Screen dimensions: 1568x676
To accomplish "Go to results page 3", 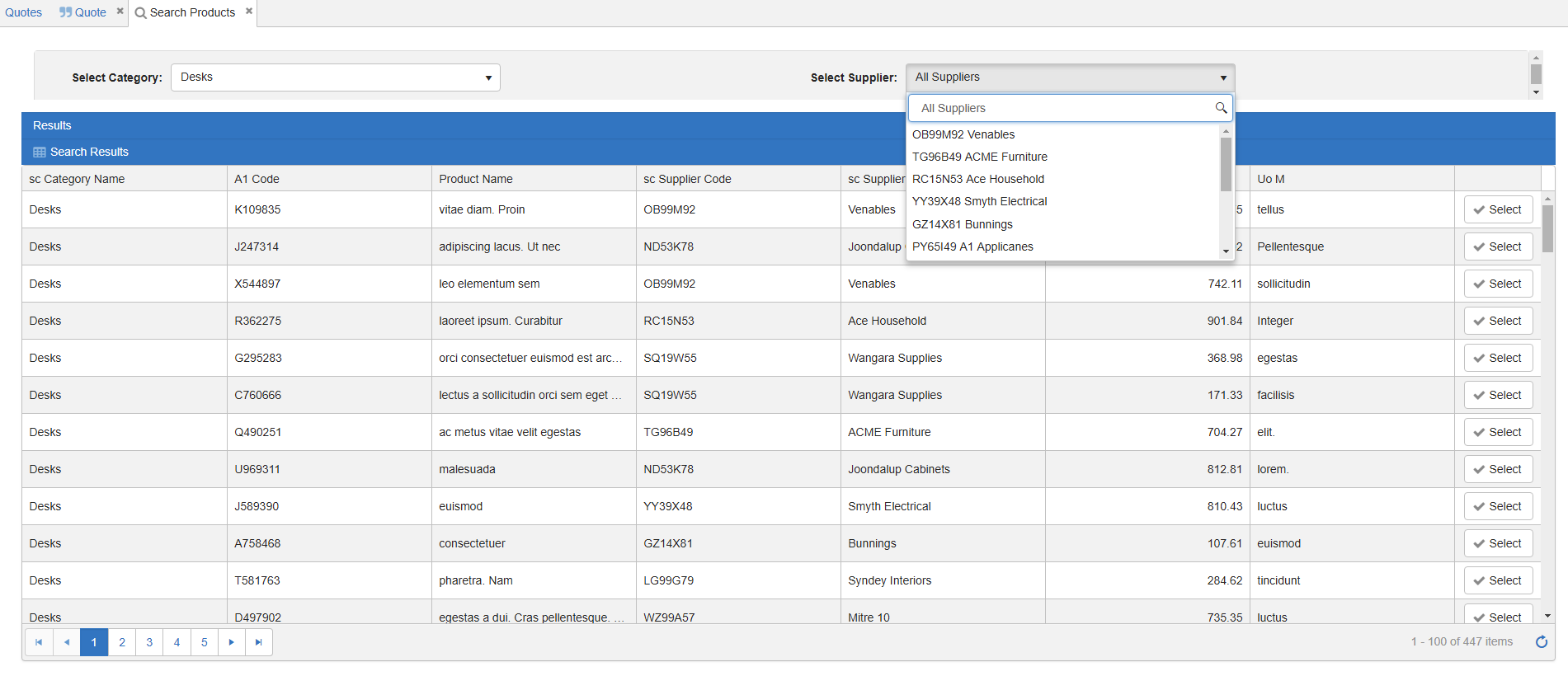I will pyautogui.click(x=149, y=642).
